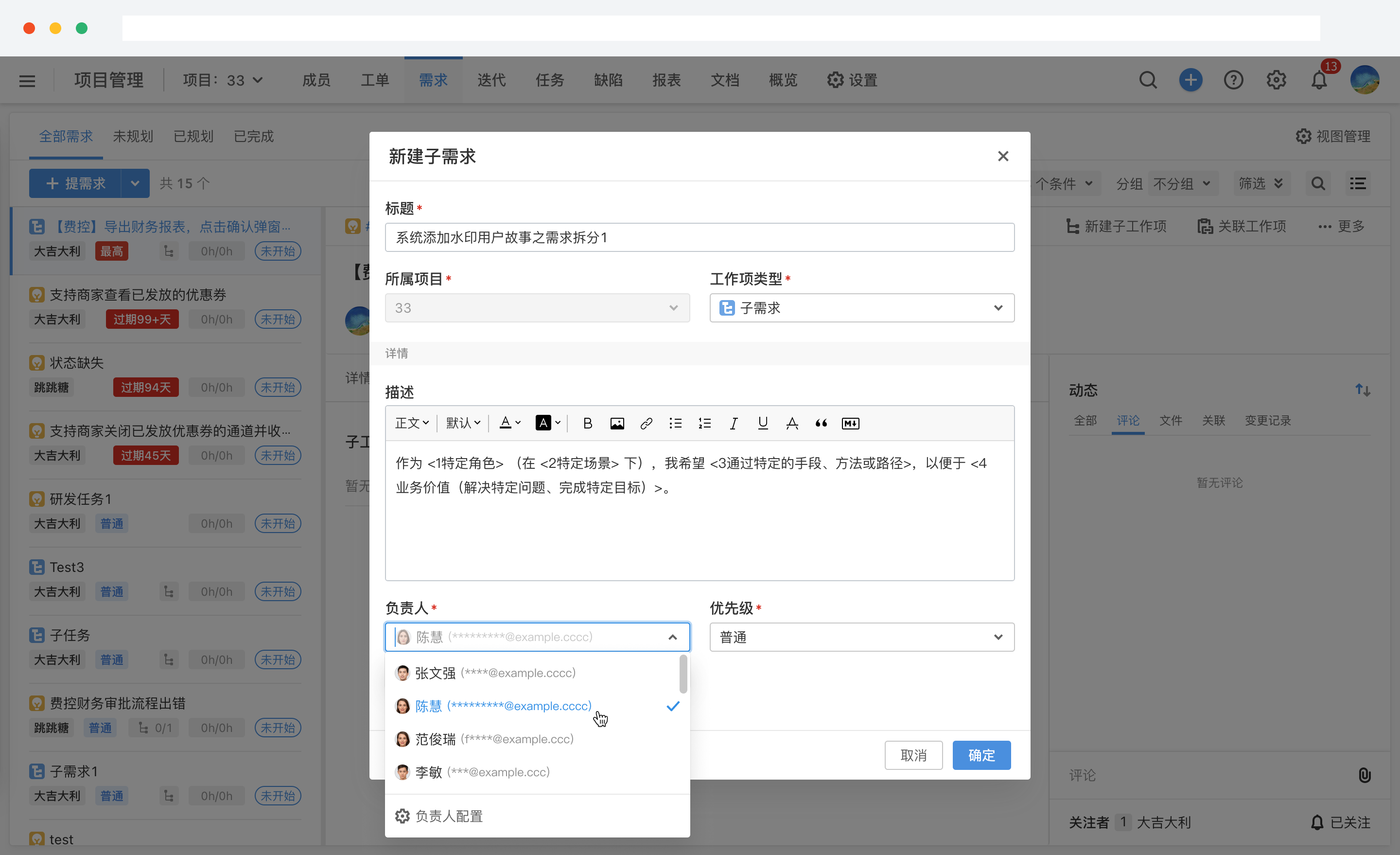Switch the editor to Markdown mode
Image resolution: width=1400 pixels, height=855 pixels.
850,423
